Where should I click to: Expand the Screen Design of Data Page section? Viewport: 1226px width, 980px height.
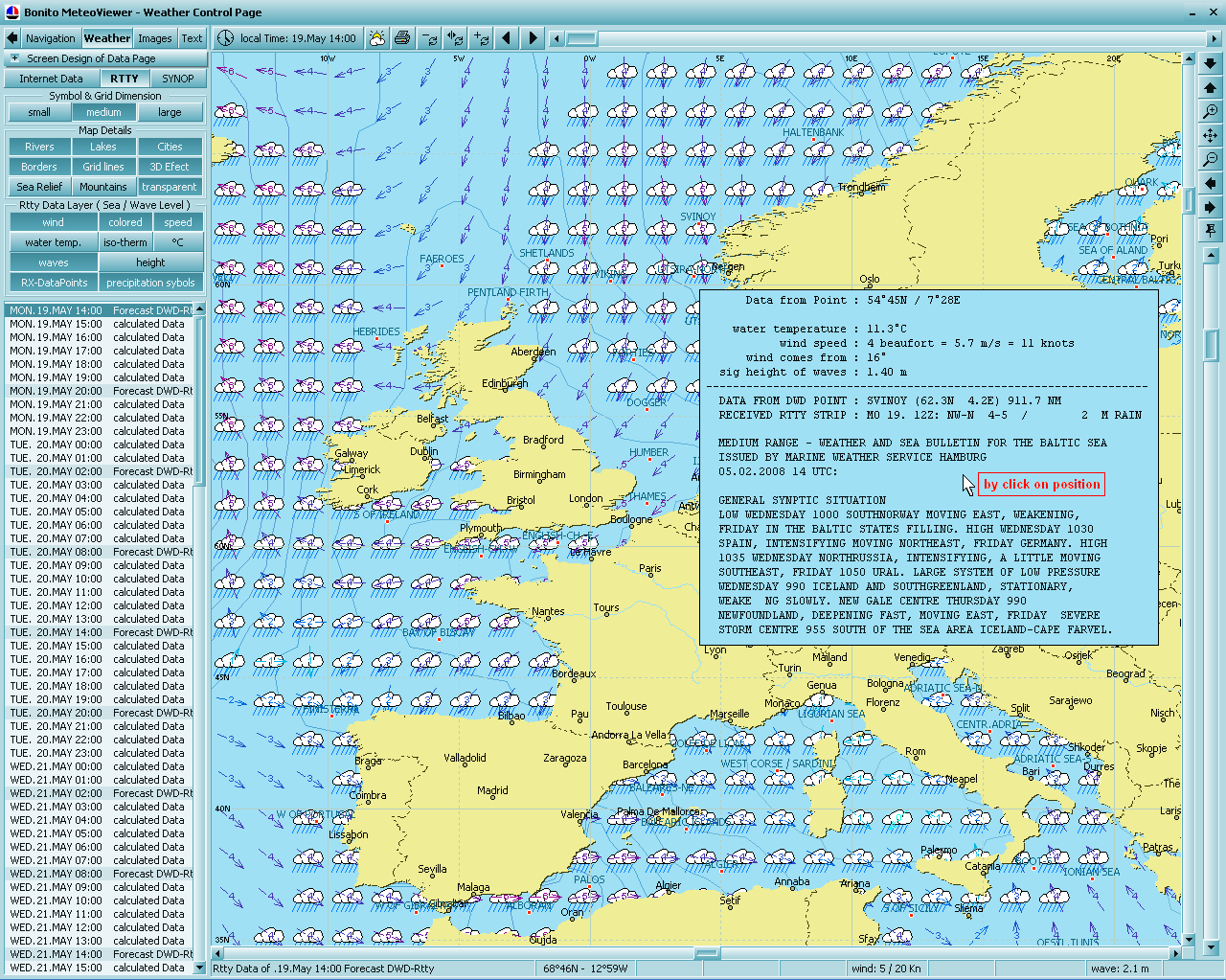13,58
